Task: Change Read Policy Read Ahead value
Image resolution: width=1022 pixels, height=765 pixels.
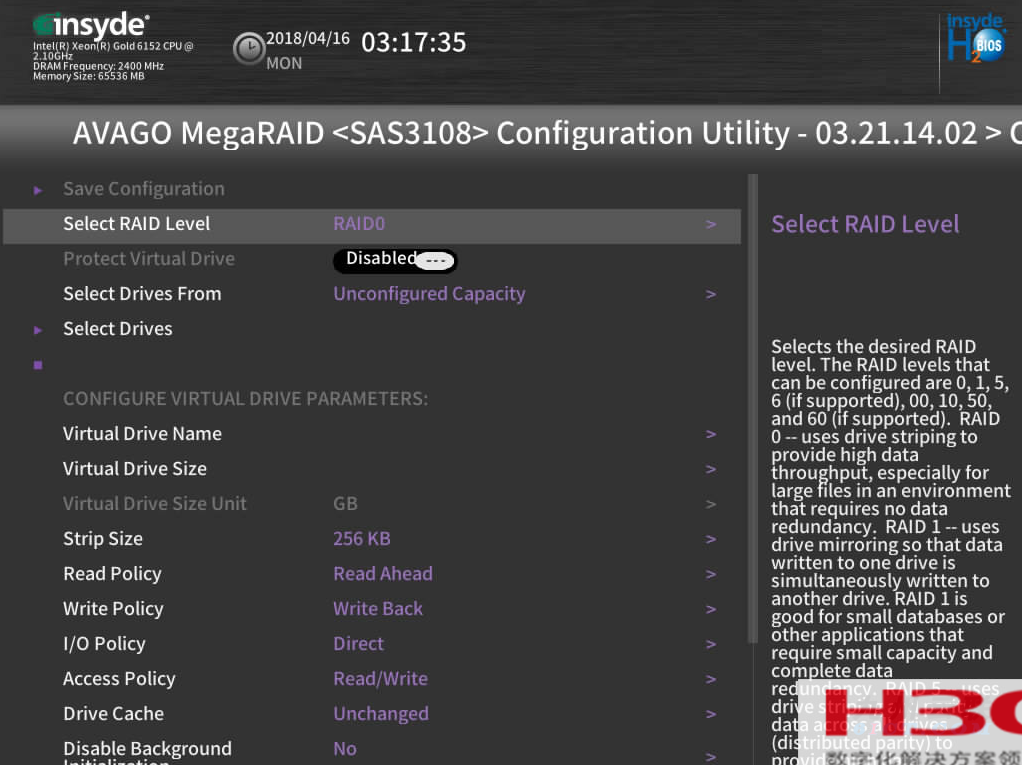Action: click(383, 573)
